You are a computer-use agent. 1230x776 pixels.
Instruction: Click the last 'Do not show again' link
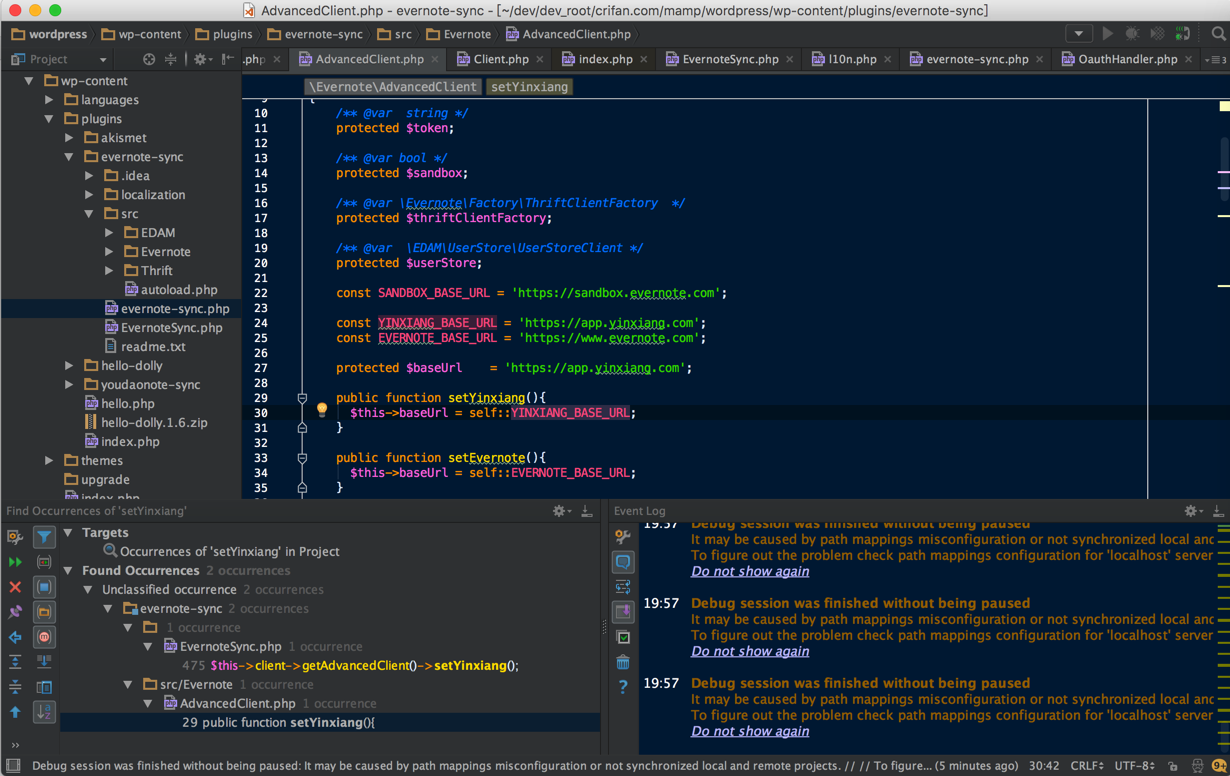click(750, 731)
